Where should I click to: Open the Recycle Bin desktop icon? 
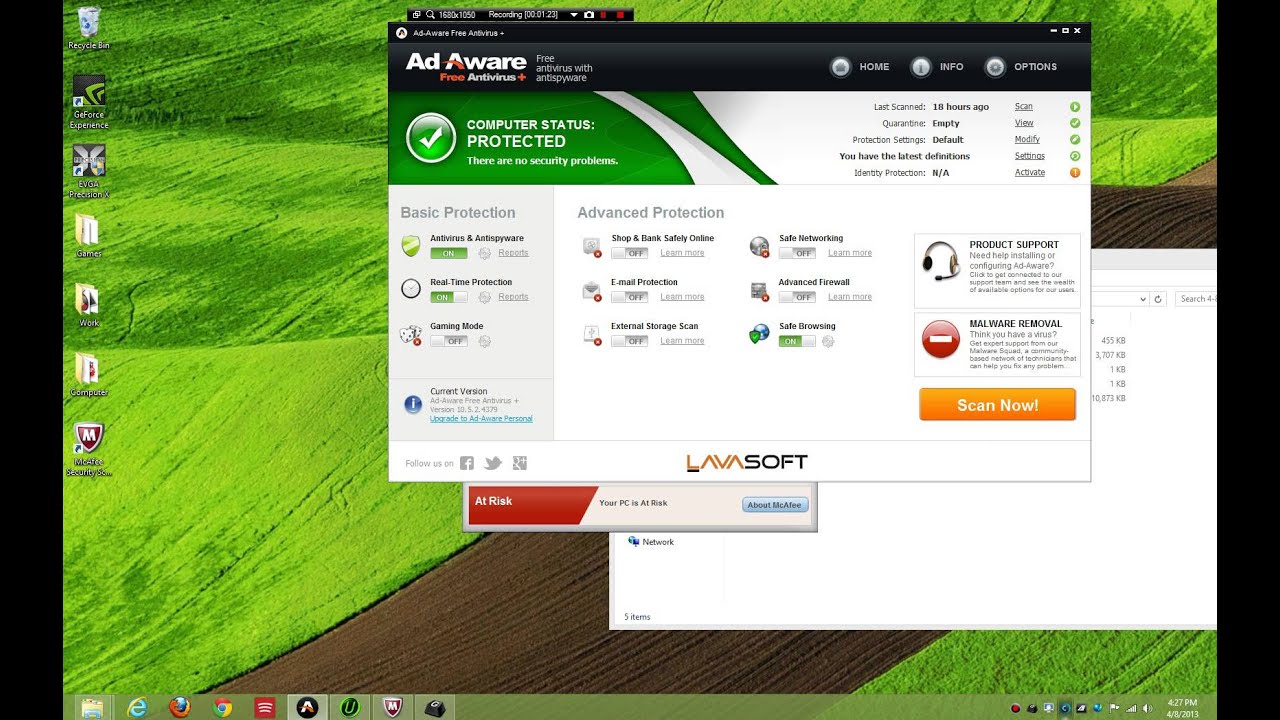click(89, 28)
